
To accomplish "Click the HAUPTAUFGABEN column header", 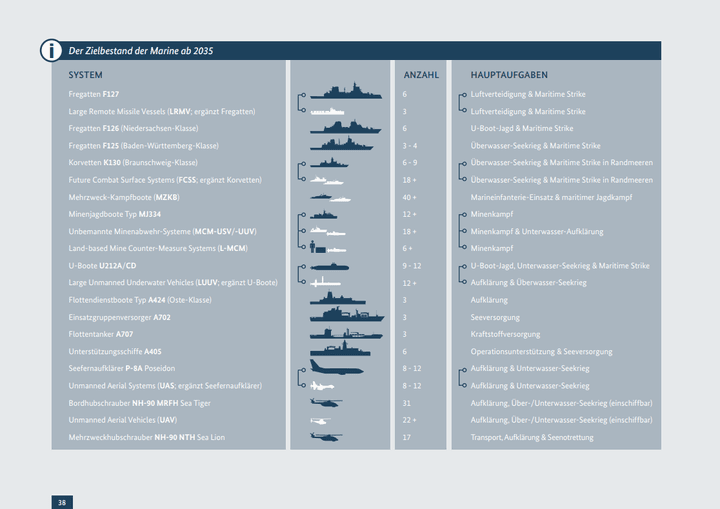I will point(509,75).
